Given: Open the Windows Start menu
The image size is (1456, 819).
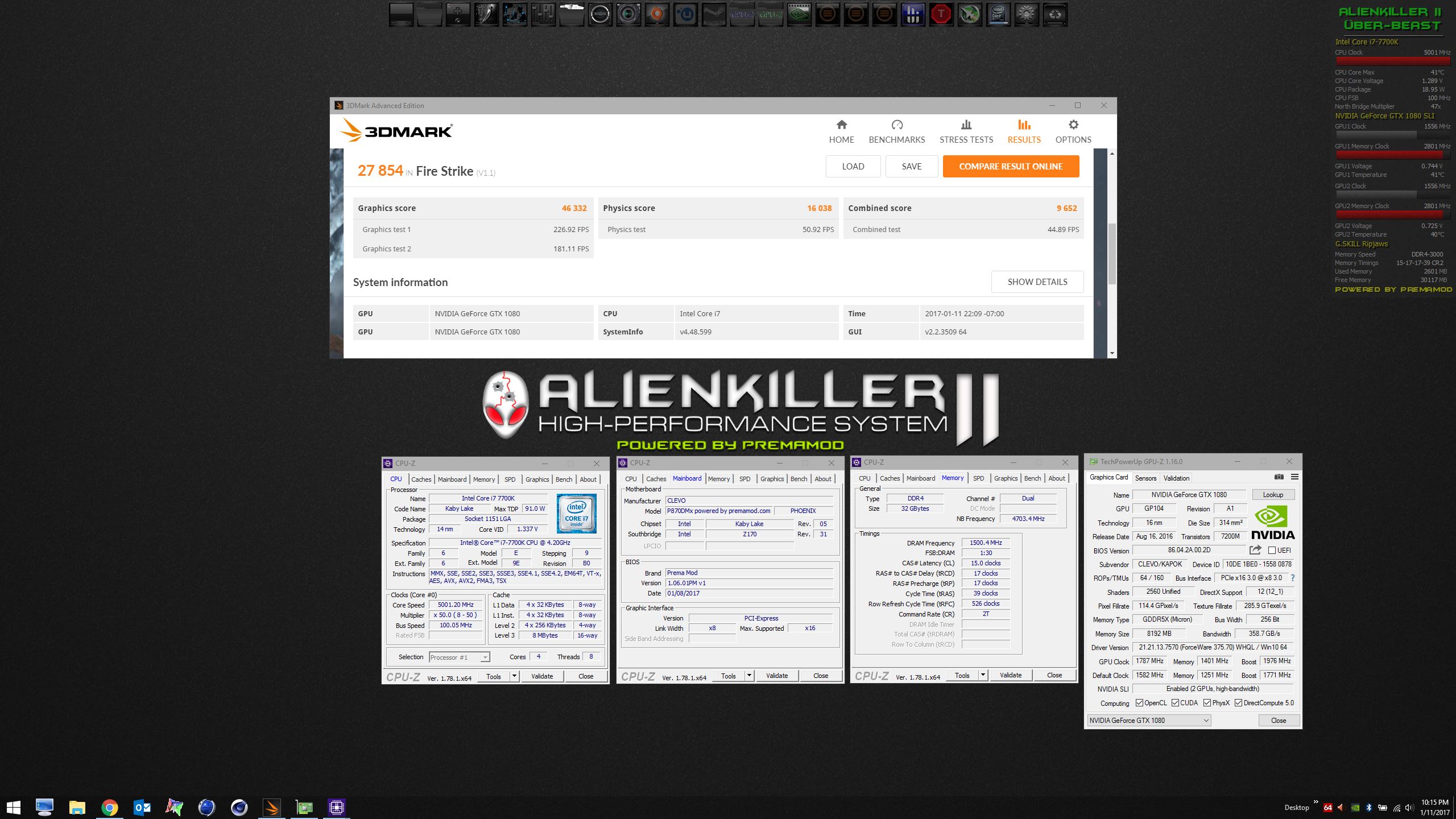Looking at the screenshot, I should 13,807.
